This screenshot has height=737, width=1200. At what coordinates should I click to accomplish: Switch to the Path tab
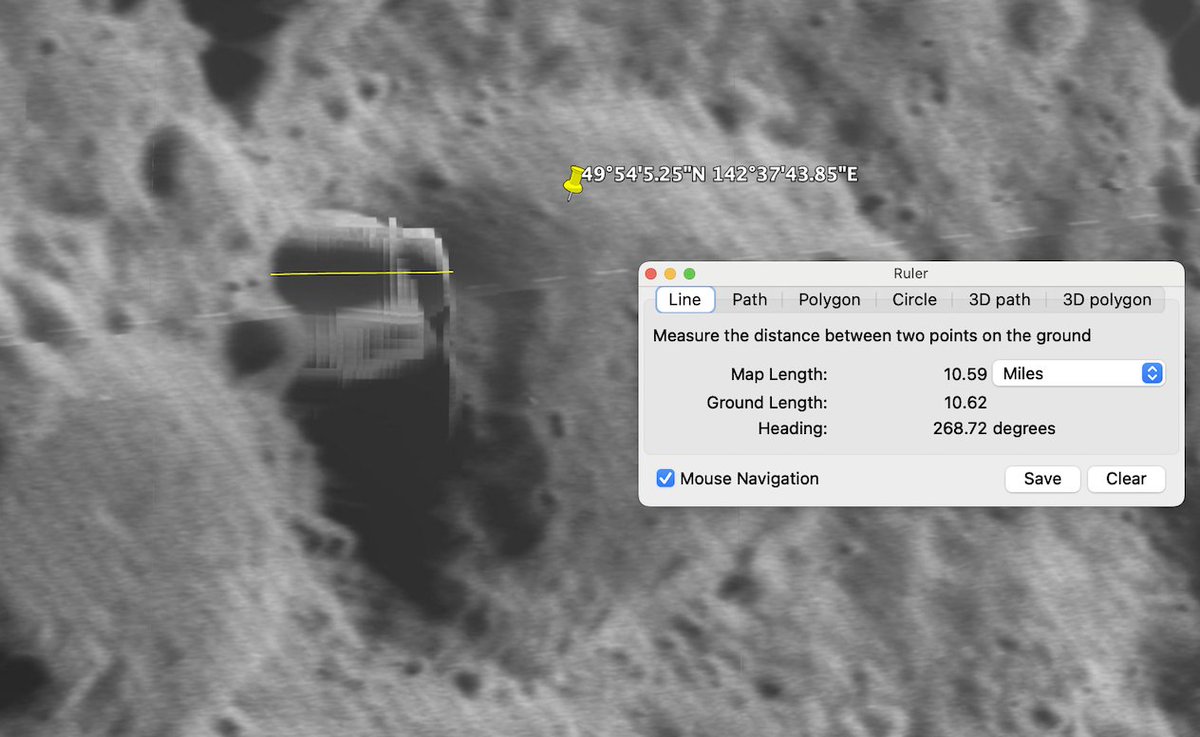(749, 299)
